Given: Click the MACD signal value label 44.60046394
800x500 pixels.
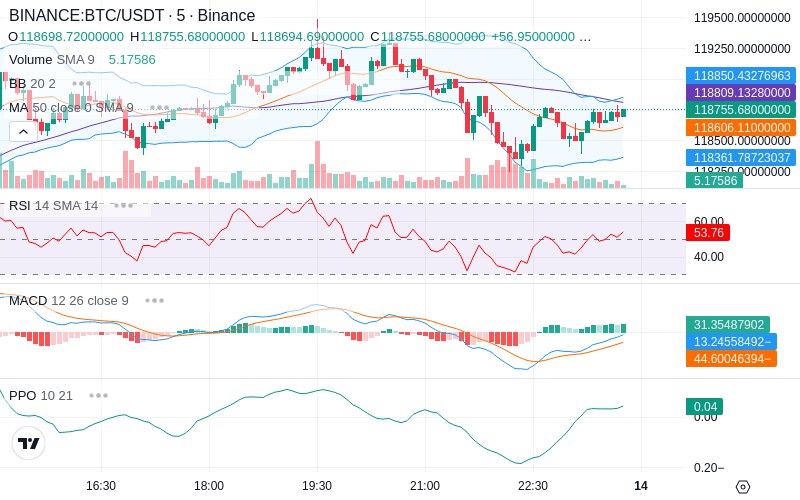Looking at the screenshot, I should click(732, 358).
